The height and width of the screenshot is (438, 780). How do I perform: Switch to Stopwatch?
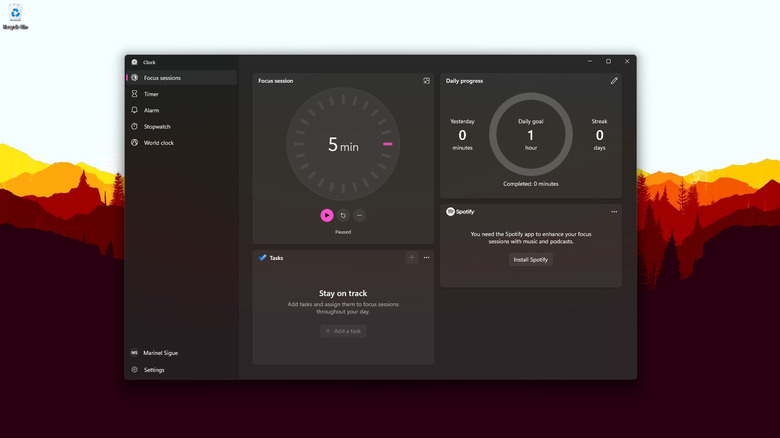pyautogui.click(x=182, y=126)
